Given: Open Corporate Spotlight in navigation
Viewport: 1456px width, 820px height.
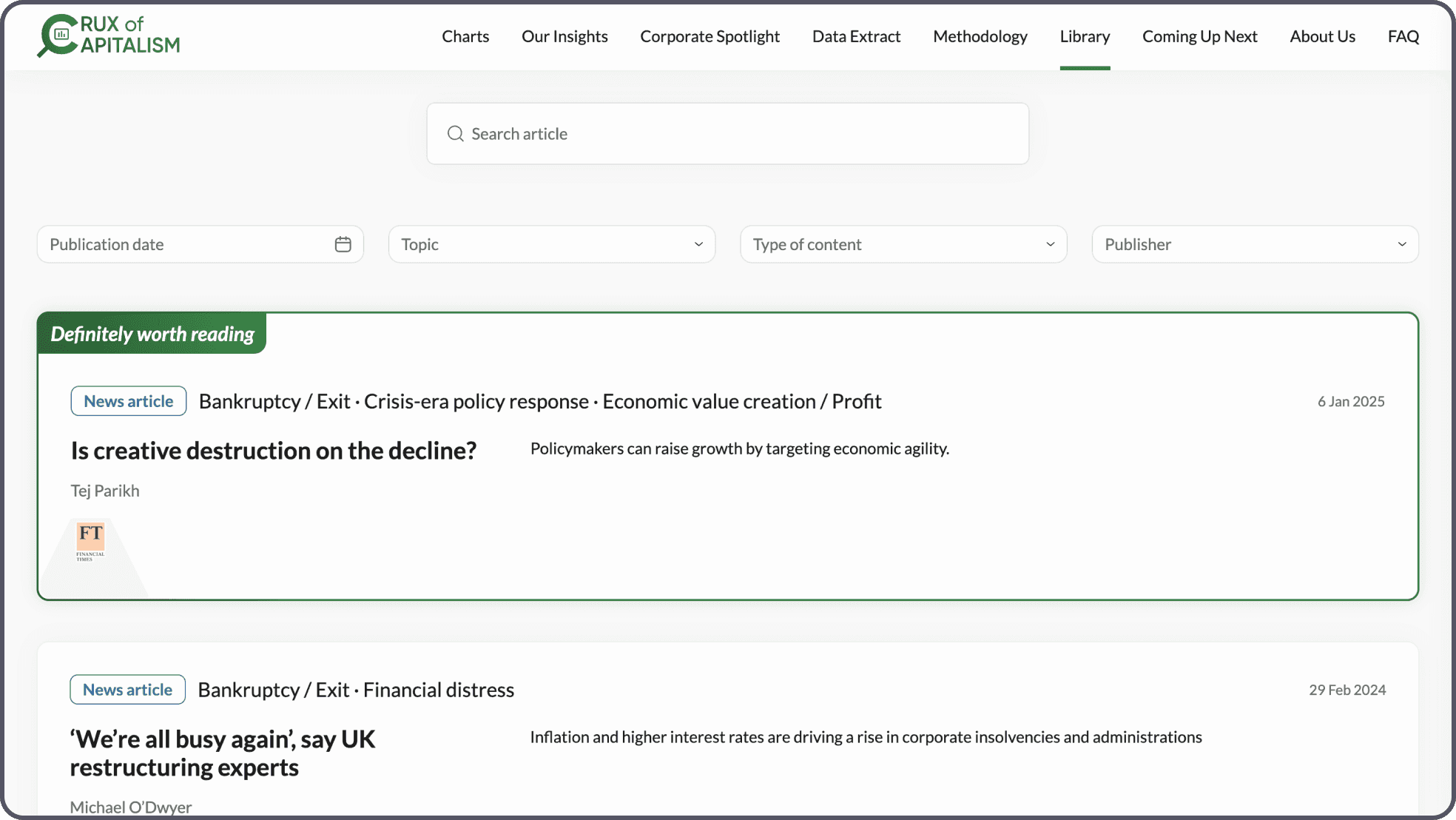Looking at the screenshot, I should pyautogui.click(x=710, y=36).
